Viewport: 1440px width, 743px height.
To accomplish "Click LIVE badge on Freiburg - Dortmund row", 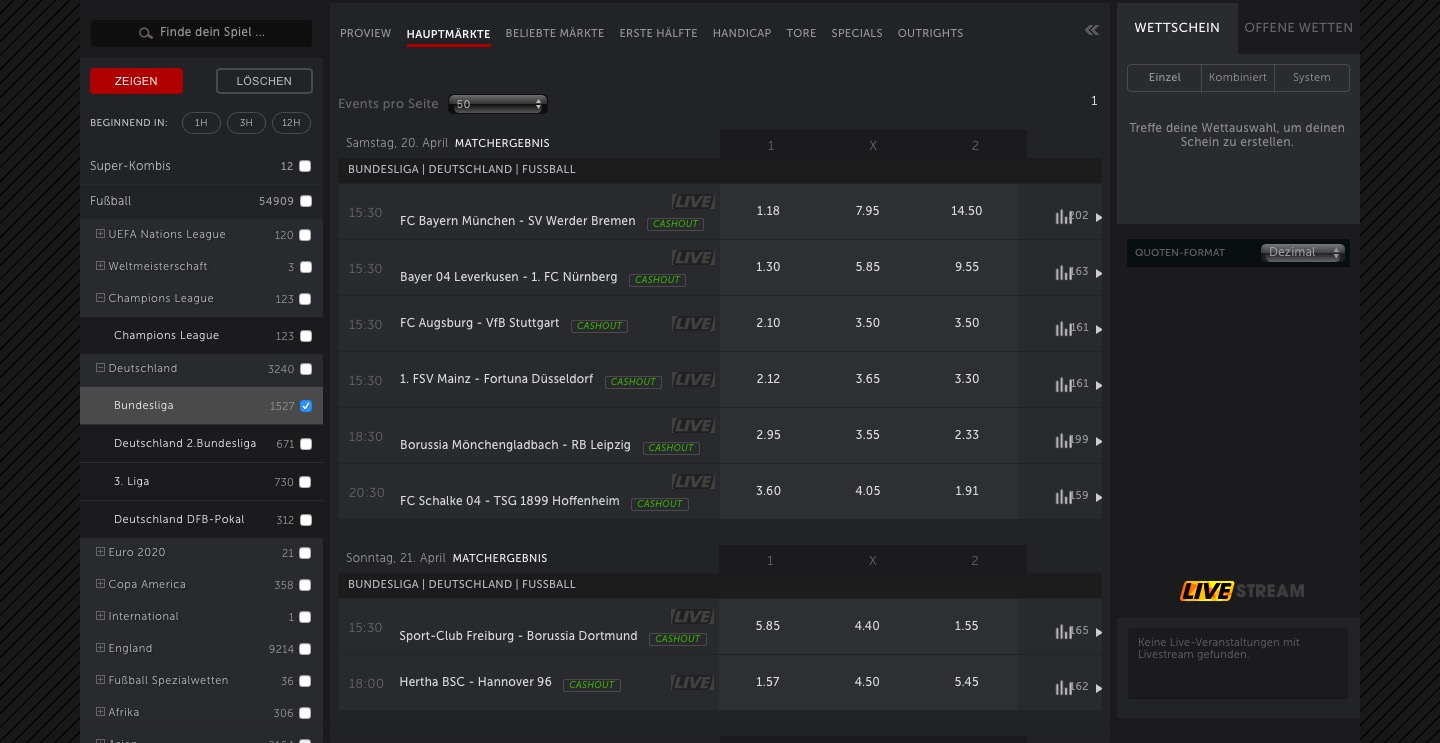I will point(693,616).
